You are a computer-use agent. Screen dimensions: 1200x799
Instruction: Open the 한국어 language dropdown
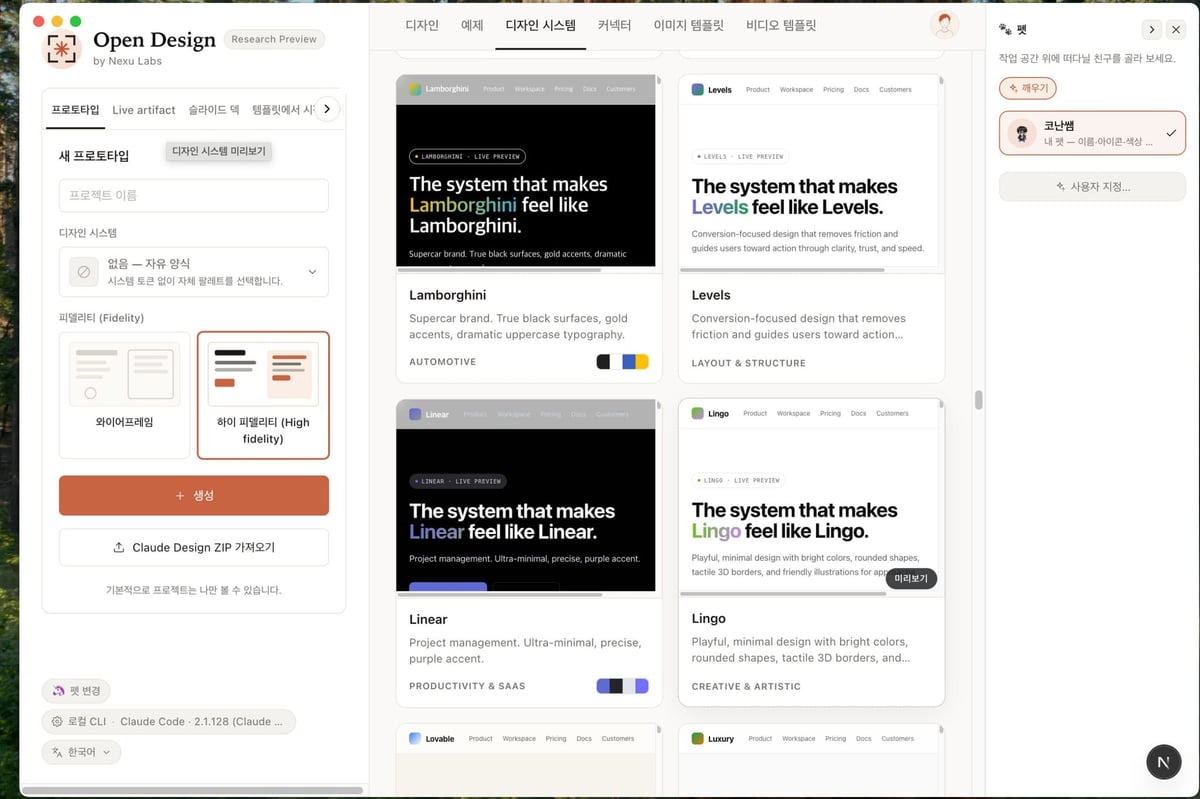pos(81,752)
